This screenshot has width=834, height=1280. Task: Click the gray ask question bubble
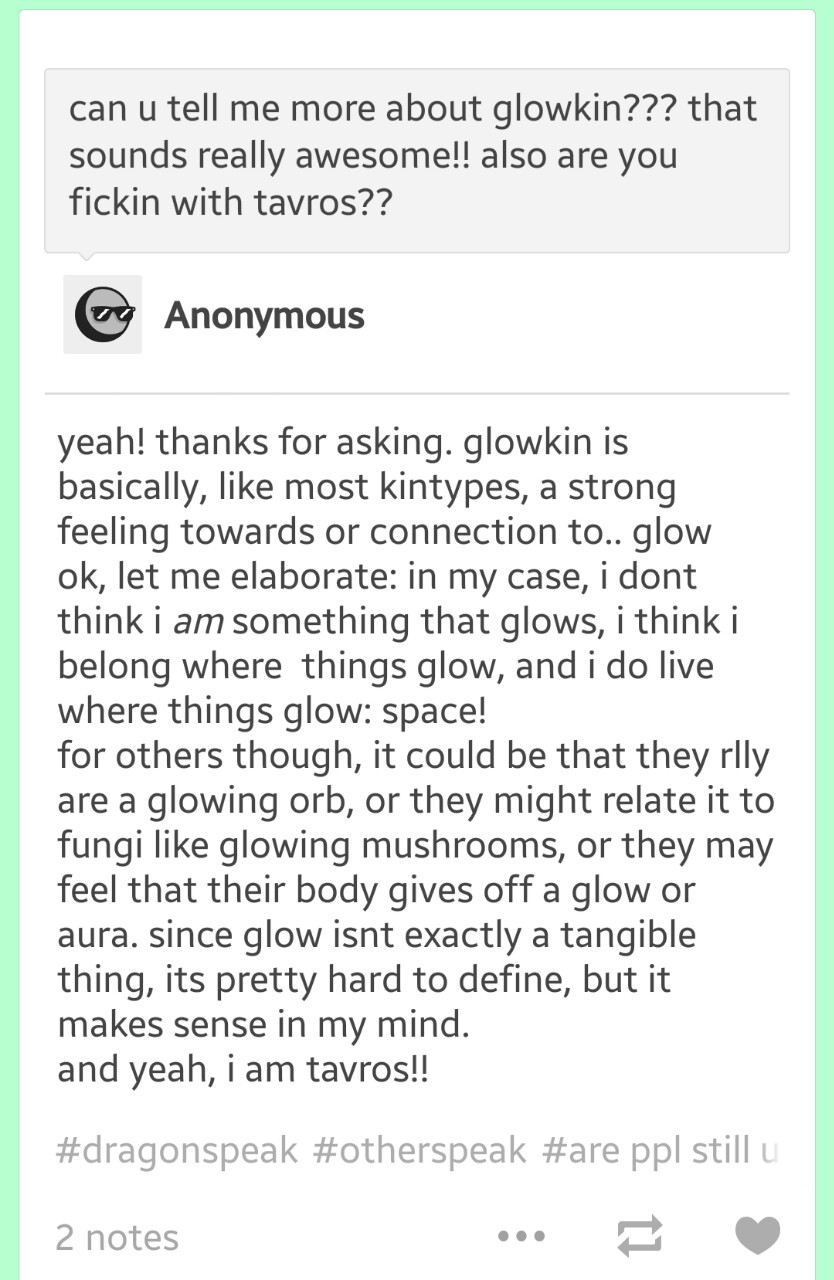pyautogui.click(x=417, y=160)
